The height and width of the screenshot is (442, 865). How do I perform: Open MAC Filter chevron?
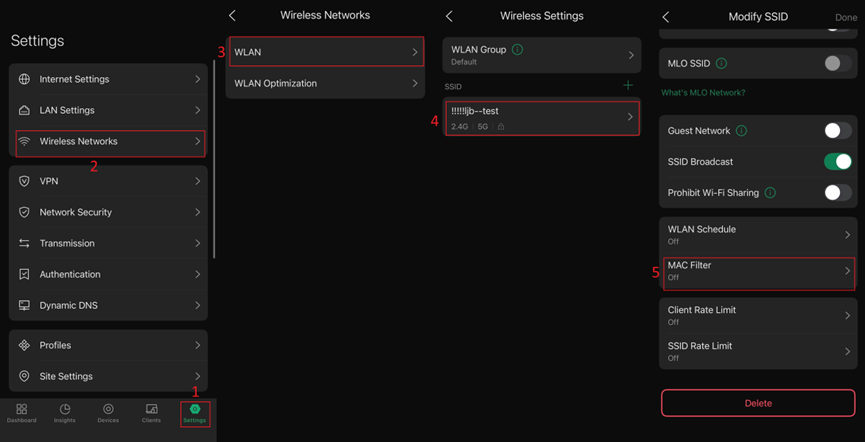(847, 270)
